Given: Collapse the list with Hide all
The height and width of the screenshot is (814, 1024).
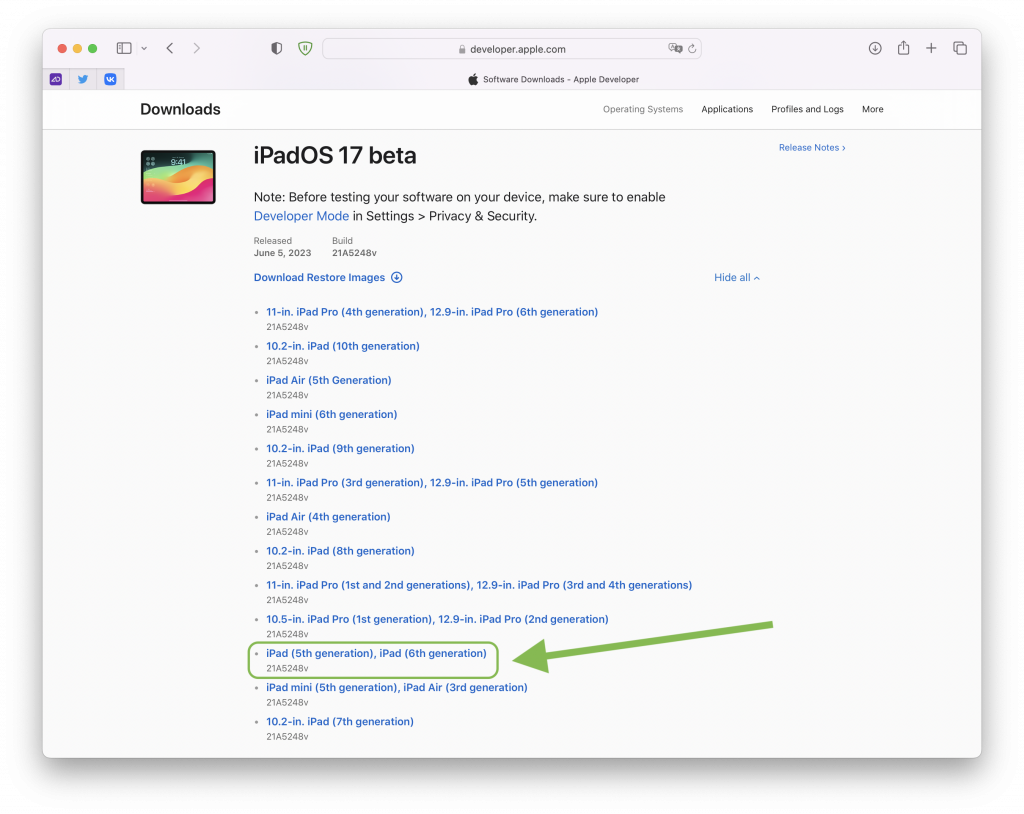Looking at the screenshot, I should tap(737, 278).
